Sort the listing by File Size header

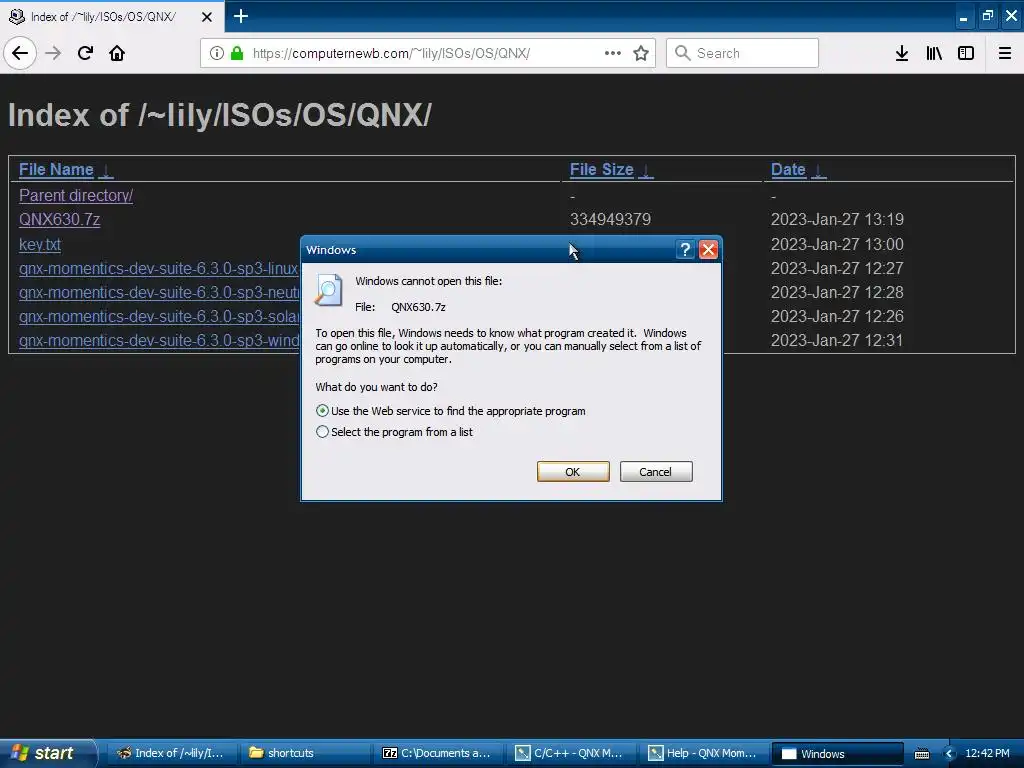[x=601, y=170]
